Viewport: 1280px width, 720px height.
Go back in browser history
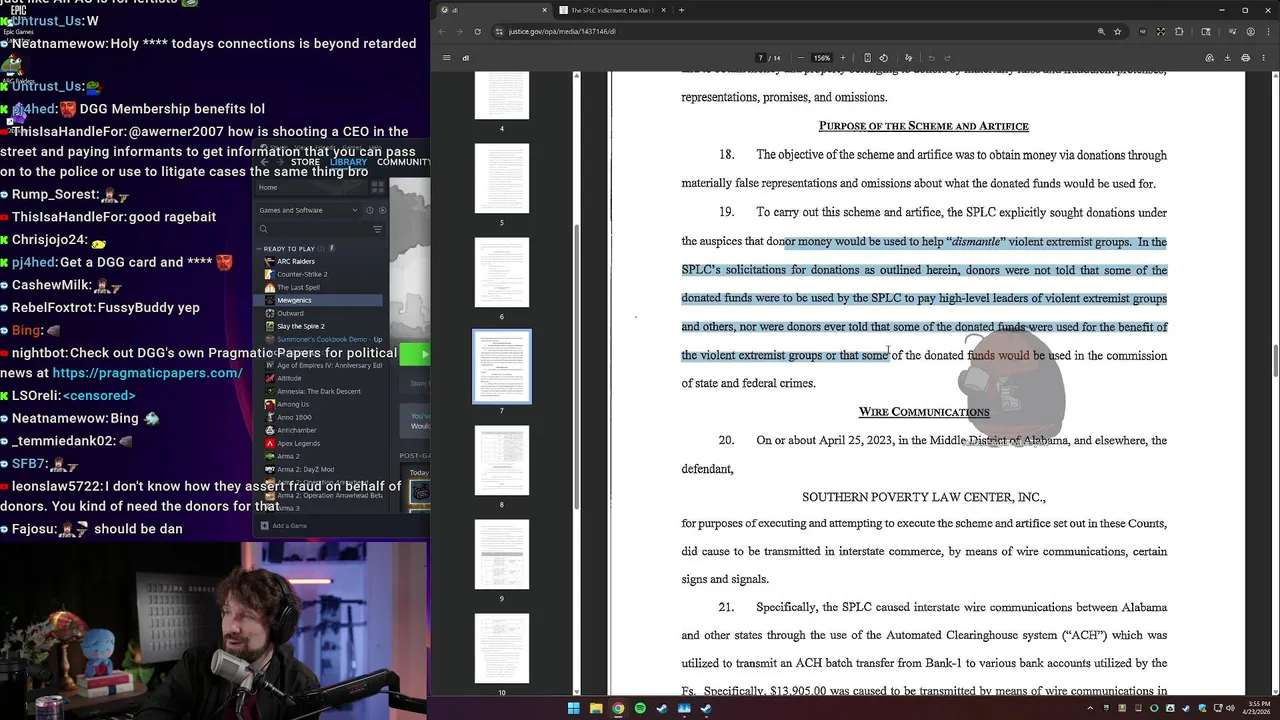pos(442,31)
